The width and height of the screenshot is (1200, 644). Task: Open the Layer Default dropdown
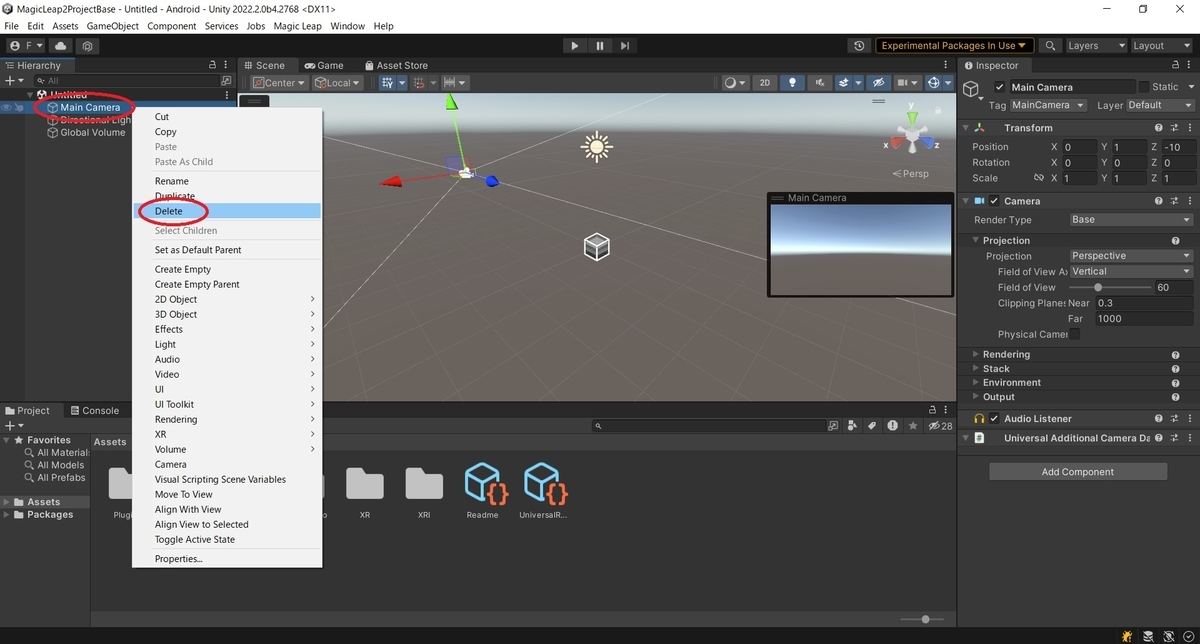[1160, 105]
